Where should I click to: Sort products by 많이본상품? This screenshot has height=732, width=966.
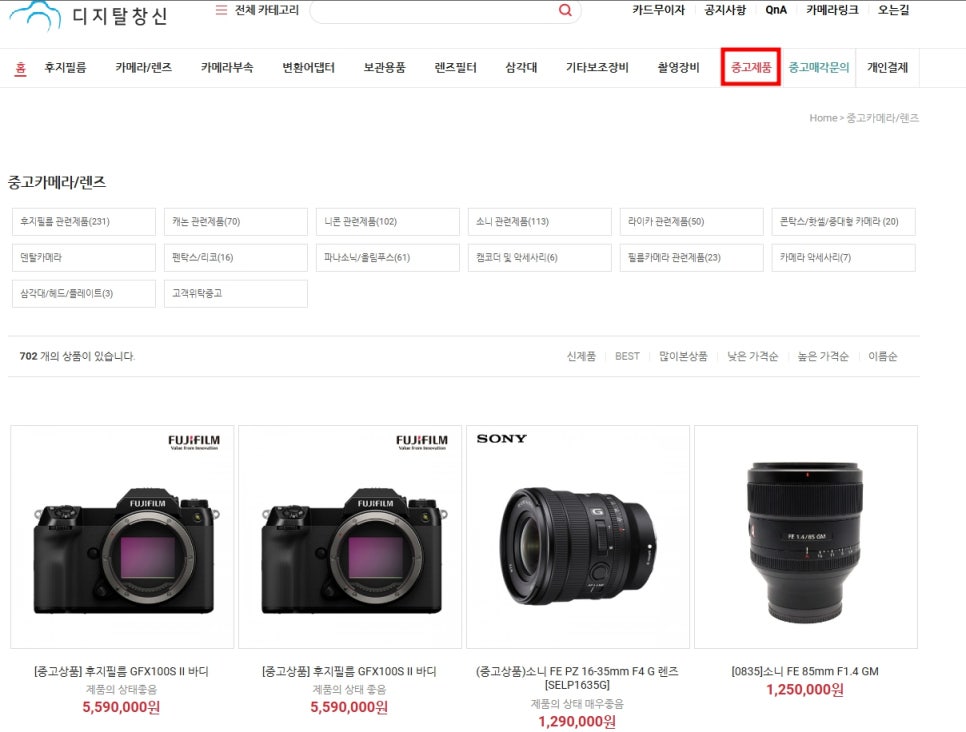click(683, 356)
